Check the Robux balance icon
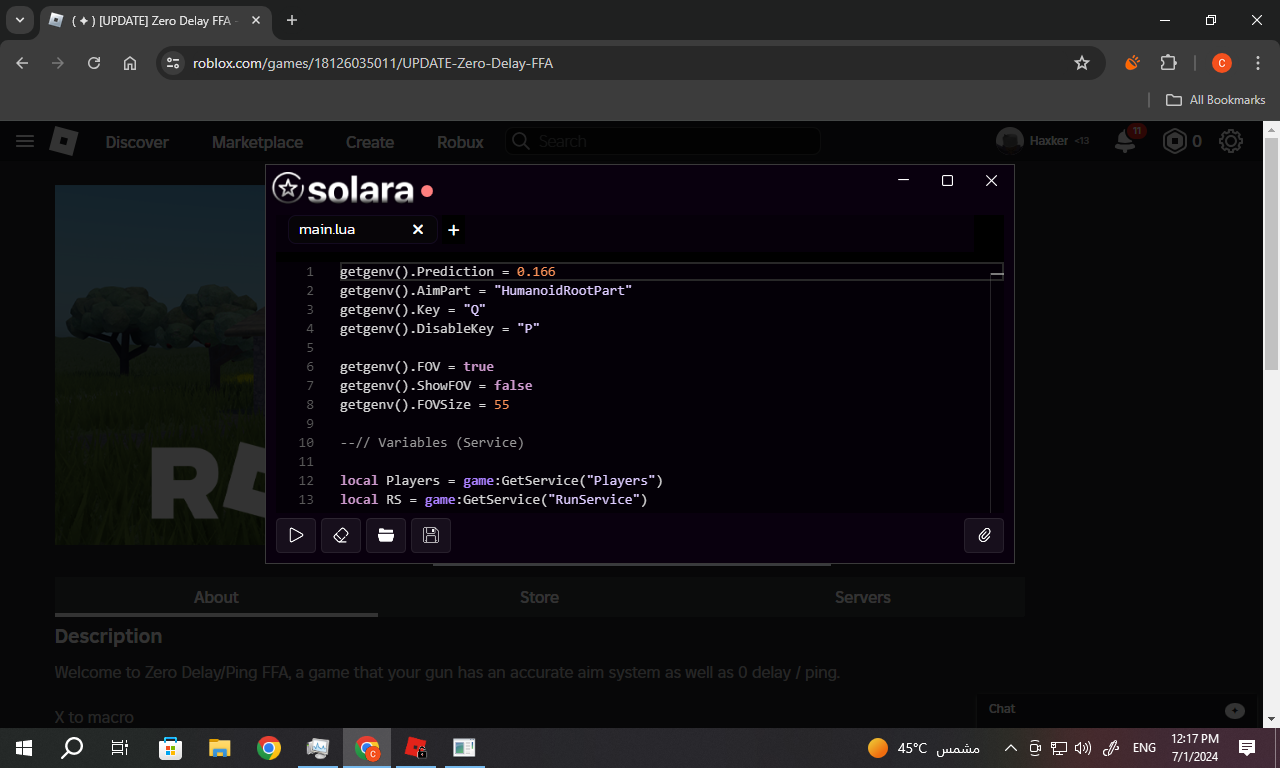This screenshot has width=1280, height=768. [1174, 141]
